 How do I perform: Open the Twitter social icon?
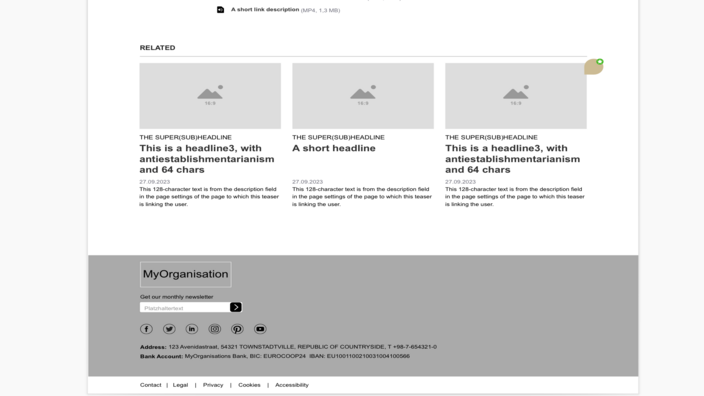pyautogui.click(x=169, y=329)
